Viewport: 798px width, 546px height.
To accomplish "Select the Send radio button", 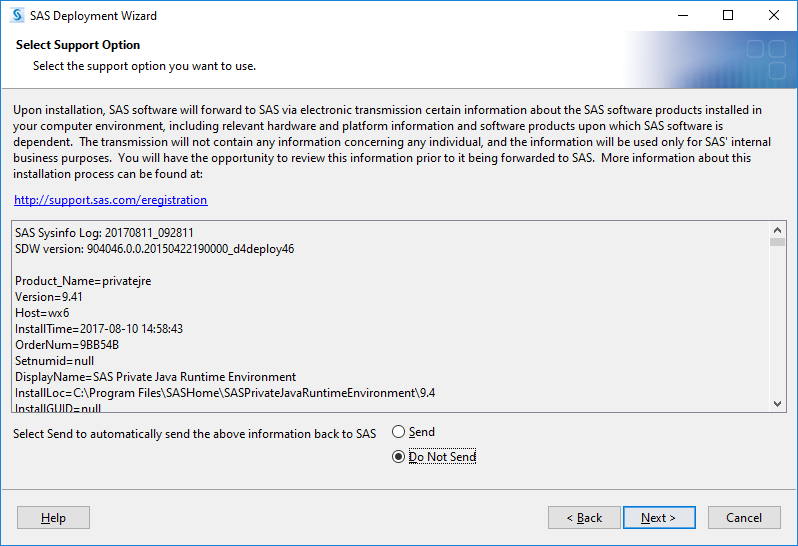I will point(398,432).
